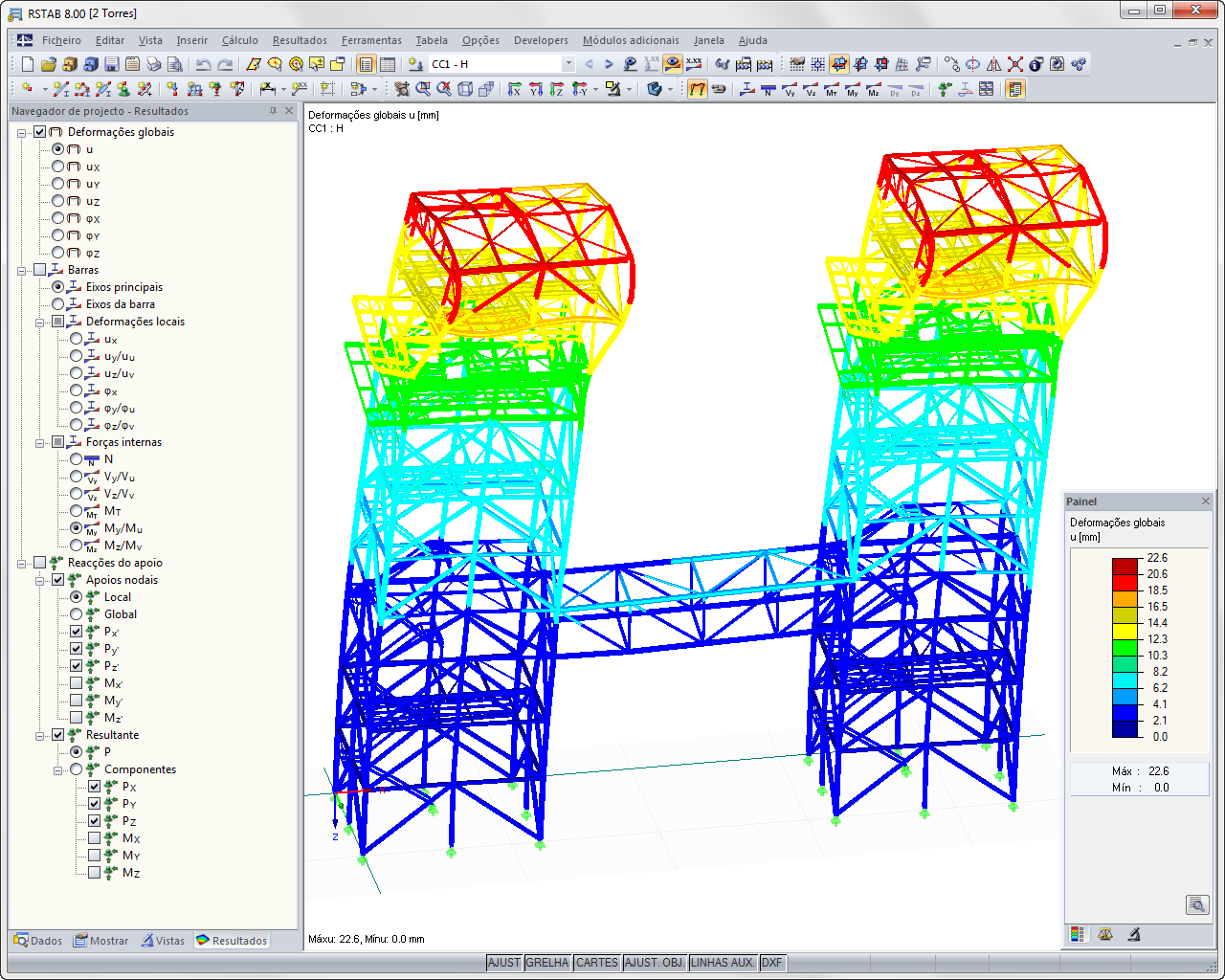Click the red cross delete icon in toolbar
Screen dimensions: 1225x980
[1015, 64]
